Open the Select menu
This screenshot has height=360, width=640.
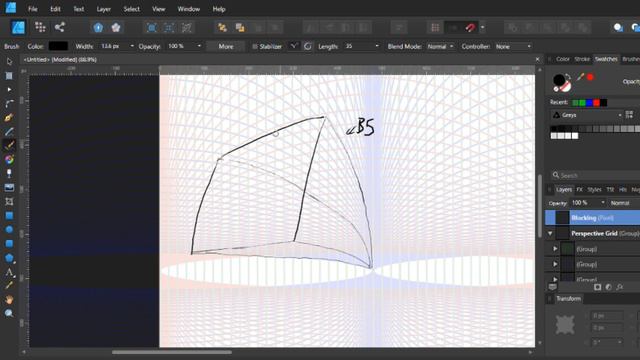click(131, 9)
